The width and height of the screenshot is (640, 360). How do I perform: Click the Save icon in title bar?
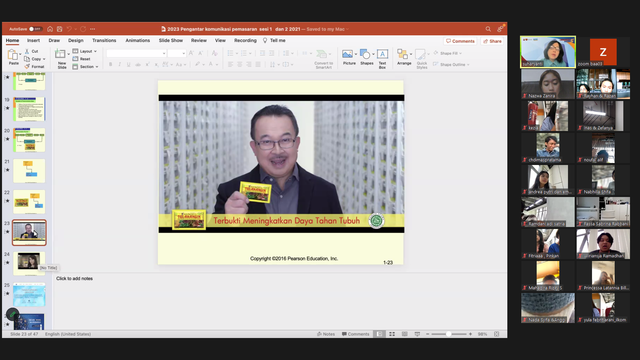pyautogui.click(x=60, y=29)
